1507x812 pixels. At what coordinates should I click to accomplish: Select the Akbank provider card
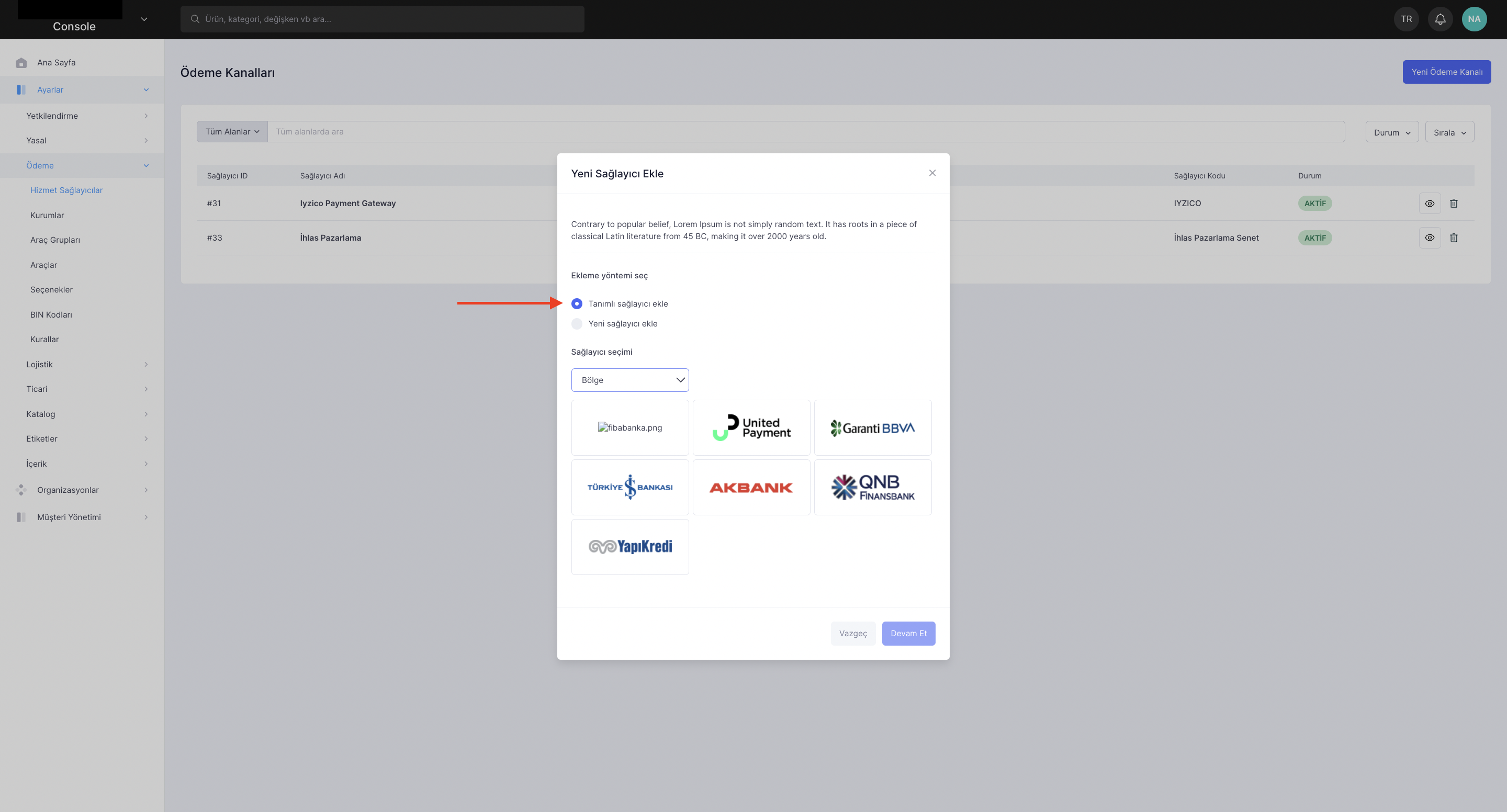pos(751,487)
